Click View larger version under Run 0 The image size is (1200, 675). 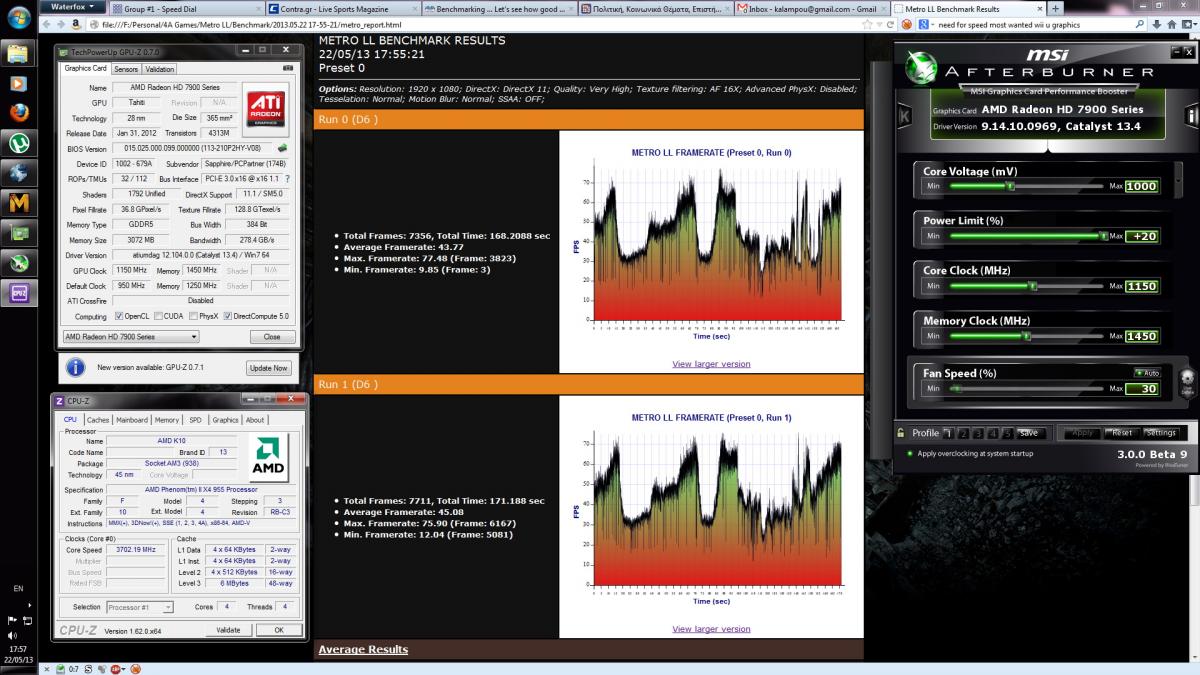click(x=711, y=364)
